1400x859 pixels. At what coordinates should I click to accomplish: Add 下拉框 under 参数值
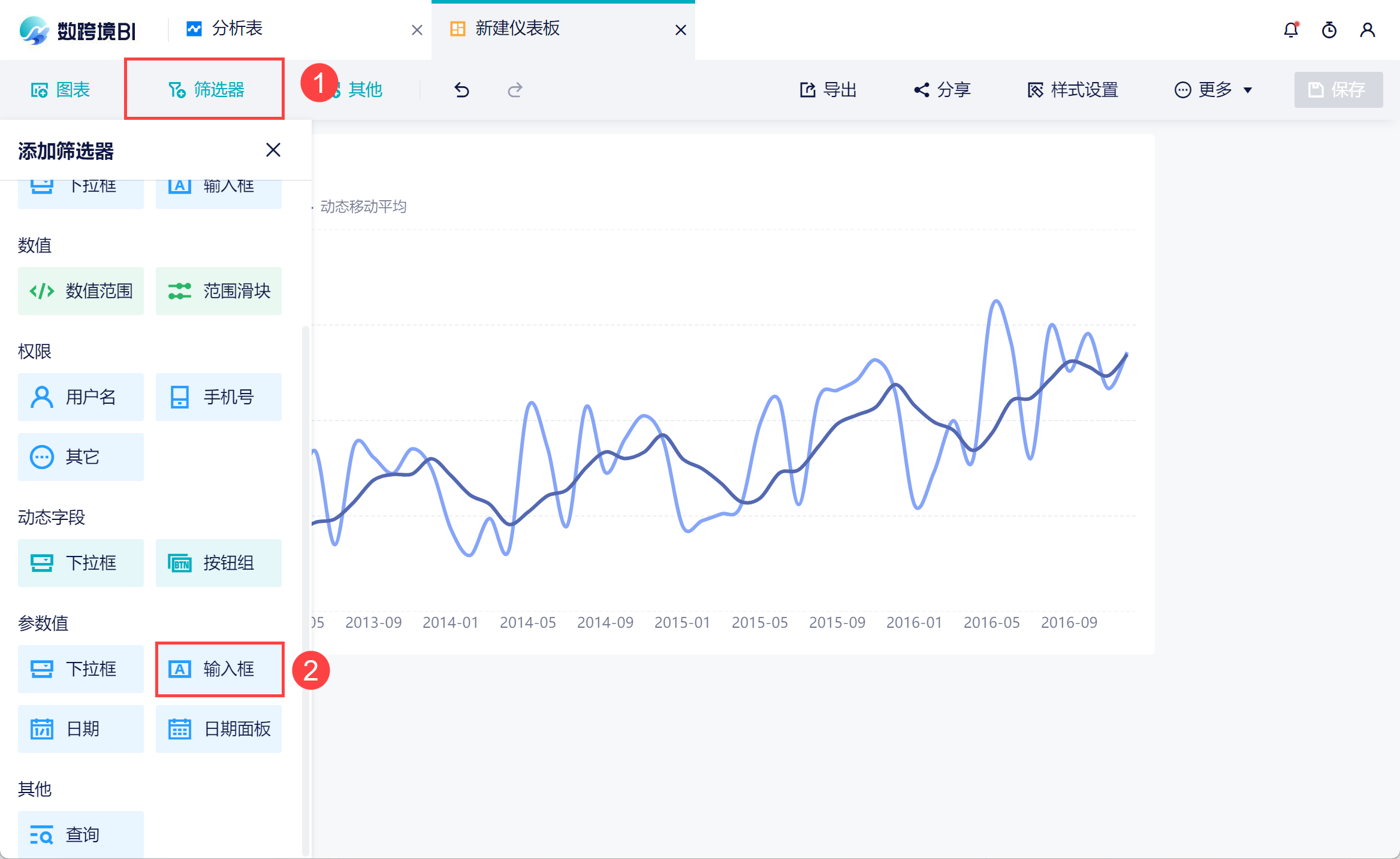pos(81,669)
